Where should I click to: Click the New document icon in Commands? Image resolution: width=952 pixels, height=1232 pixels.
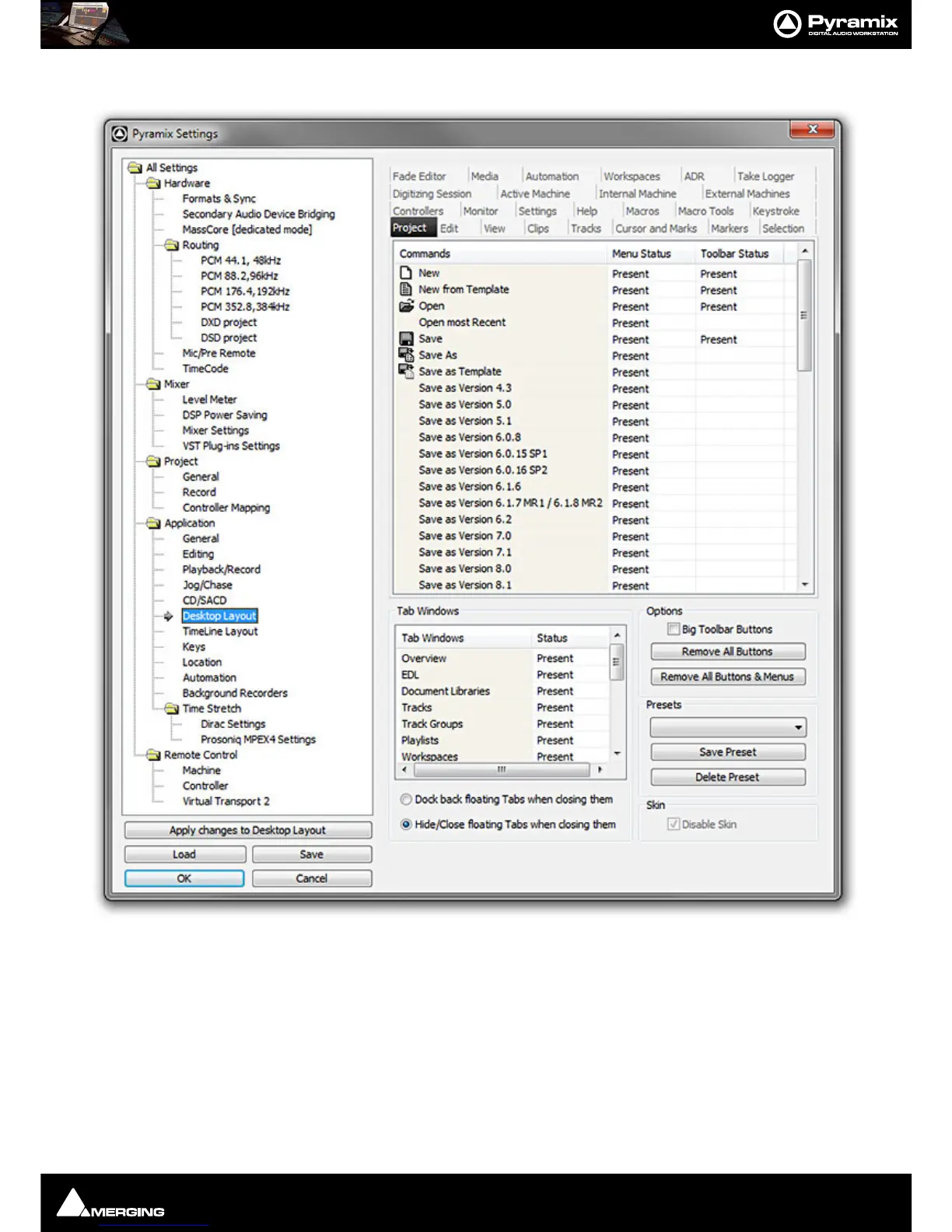coord(405,273)
